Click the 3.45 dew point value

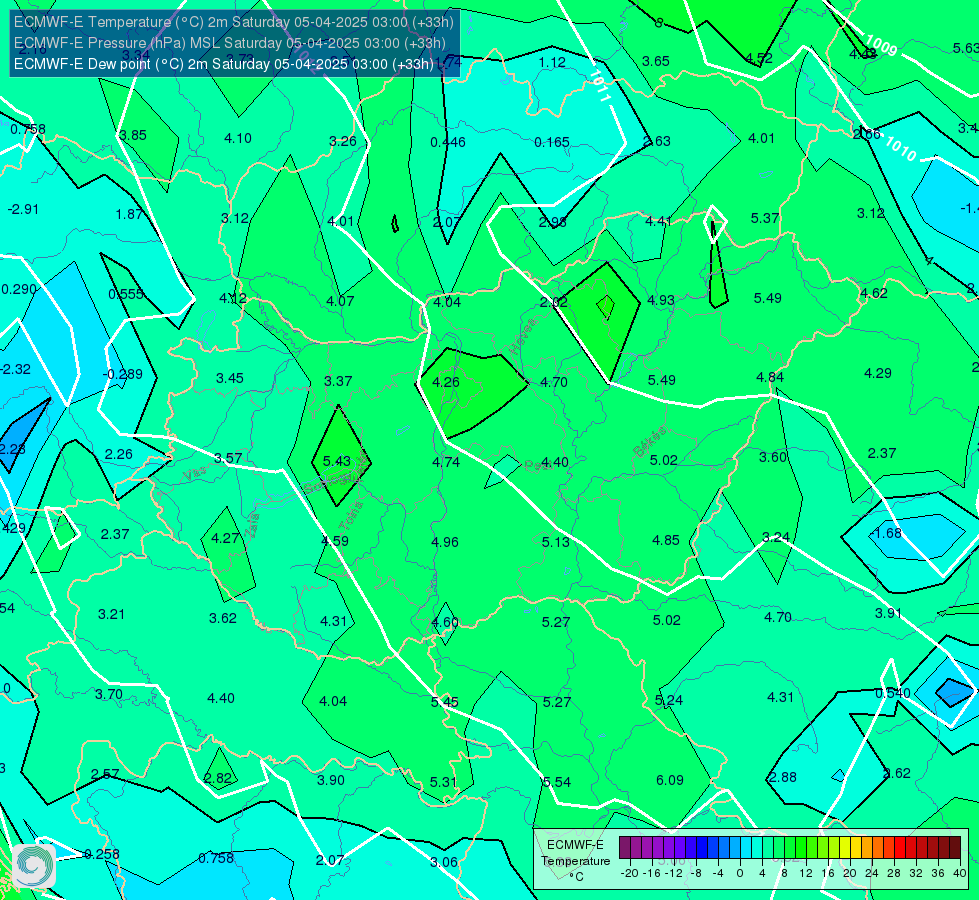(230, 378)
